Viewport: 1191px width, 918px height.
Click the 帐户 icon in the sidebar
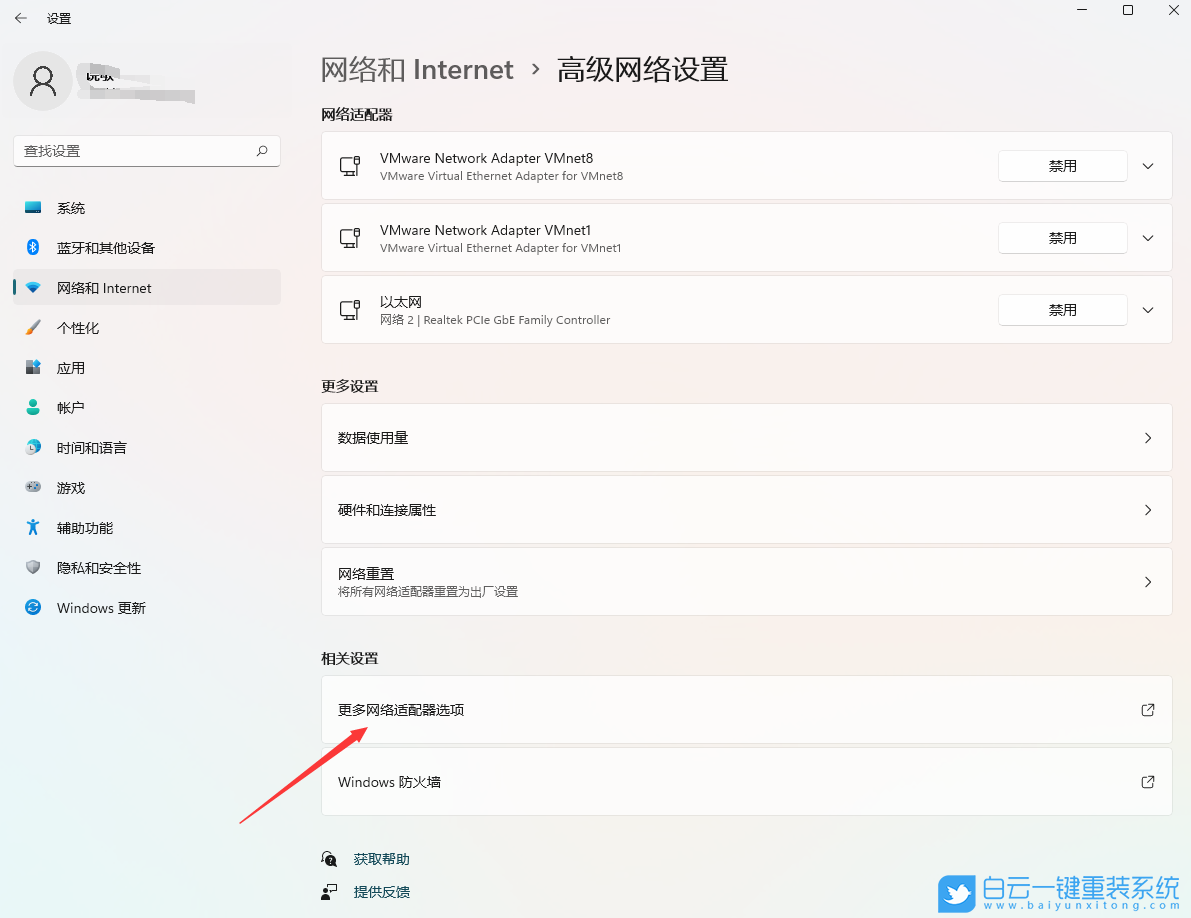tap(32, 407)
